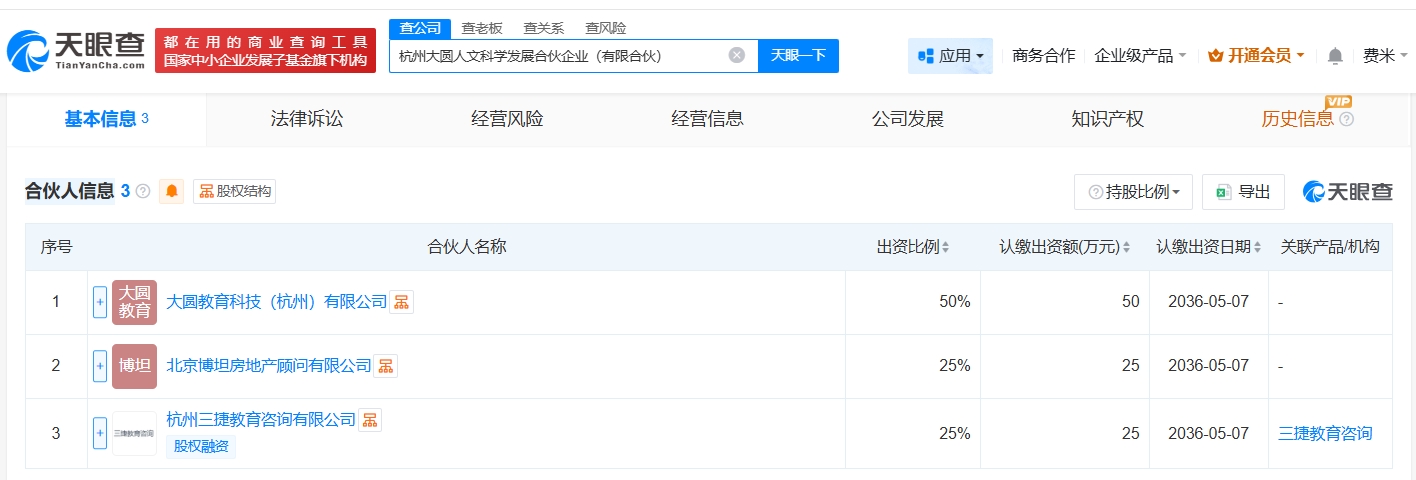Click the 序号 column header
The height and width of the screenshot is (480, 1416).
[x=56, y=247]
